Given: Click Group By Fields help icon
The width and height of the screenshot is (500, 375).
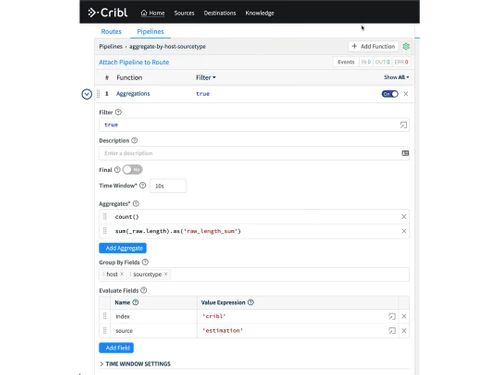Looking at the screenshot, I should click(145, 262).
